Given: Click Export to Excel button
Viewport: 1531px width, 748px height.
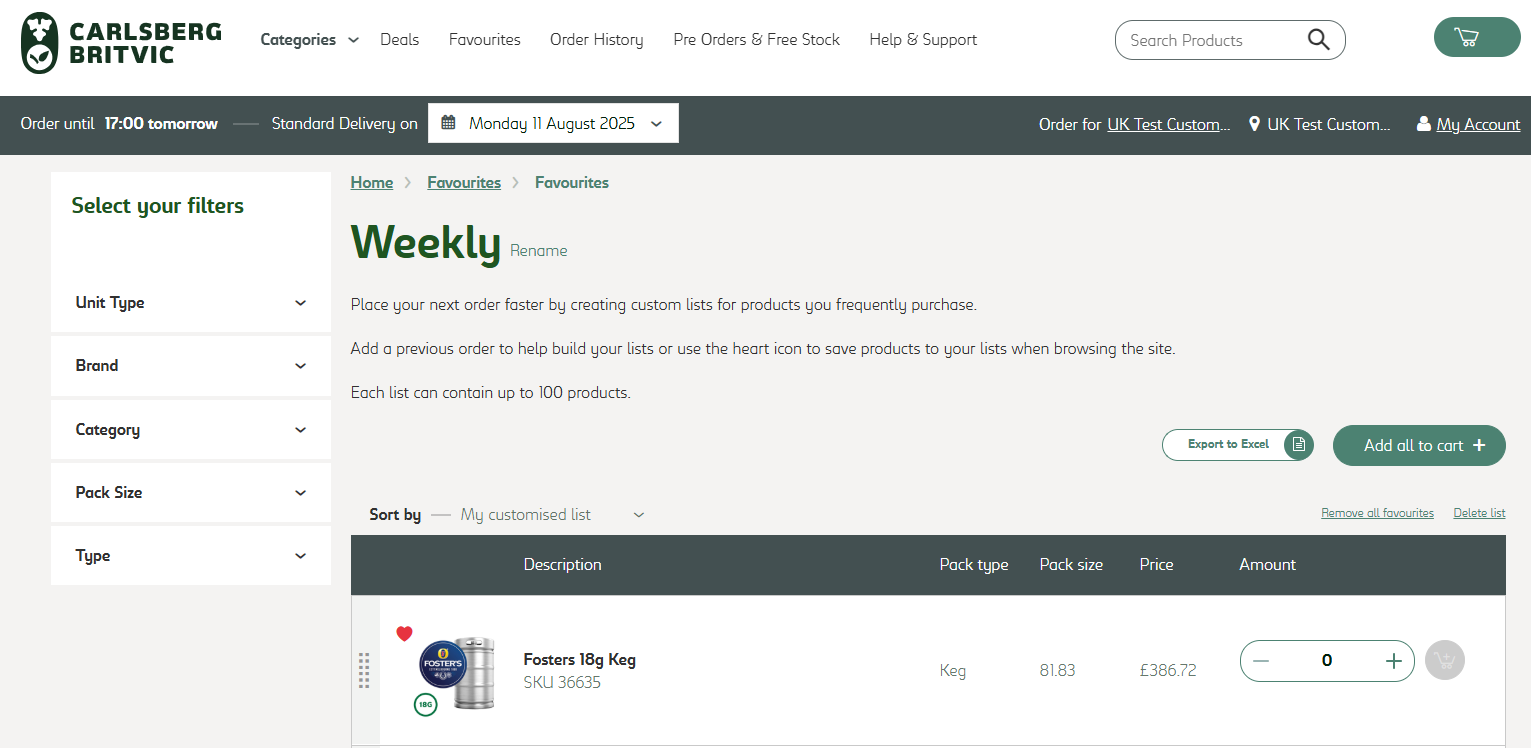Looking at the screenshot, I should pos(1237,445).
